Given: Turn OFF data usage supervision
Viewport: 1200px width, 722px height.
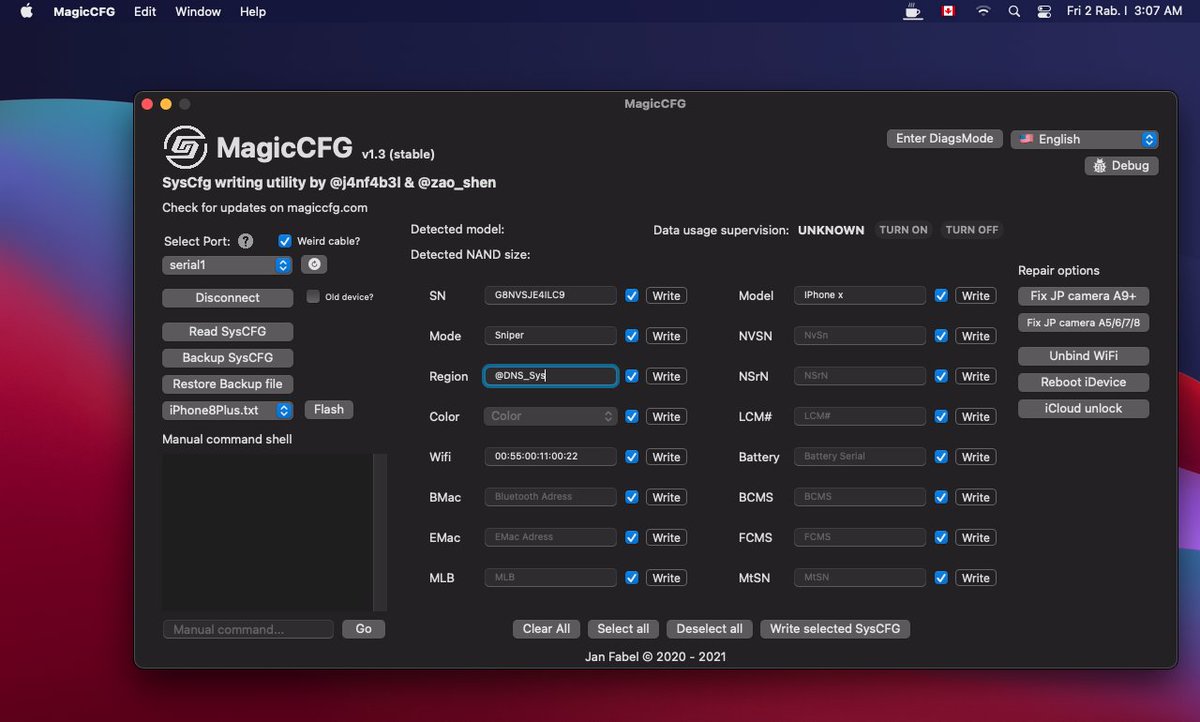Looking at the screenshot, I should [x=972, y=230].
